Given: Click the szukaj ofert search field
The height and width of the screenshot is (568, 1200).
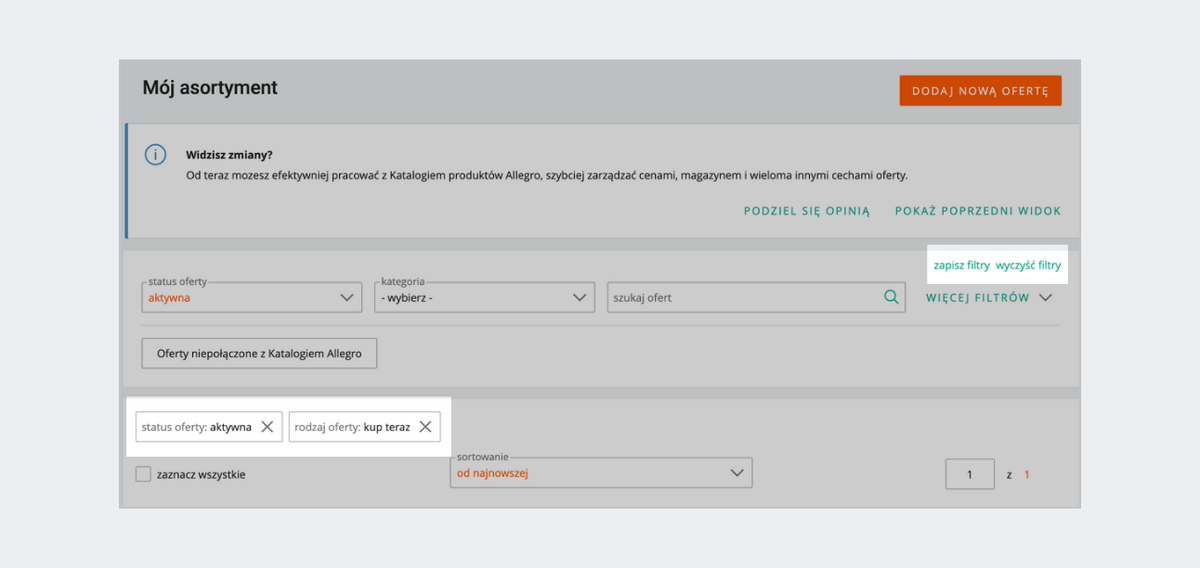Looking at the screenshot, I should [755, 297].
